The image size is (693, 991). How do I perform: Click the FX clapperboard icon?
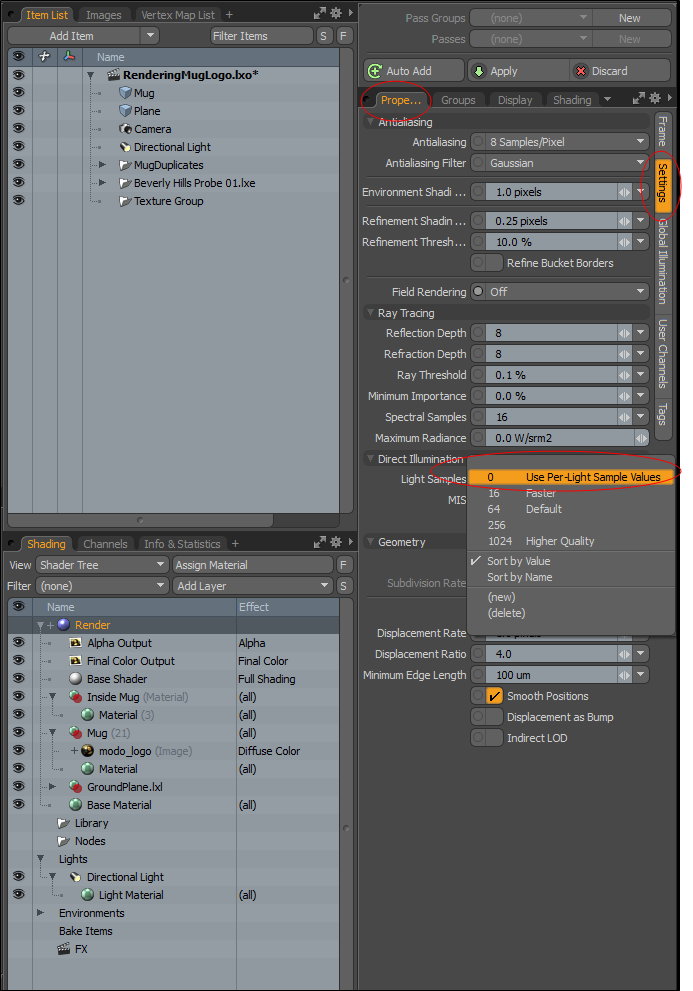[x=64, y=949]
